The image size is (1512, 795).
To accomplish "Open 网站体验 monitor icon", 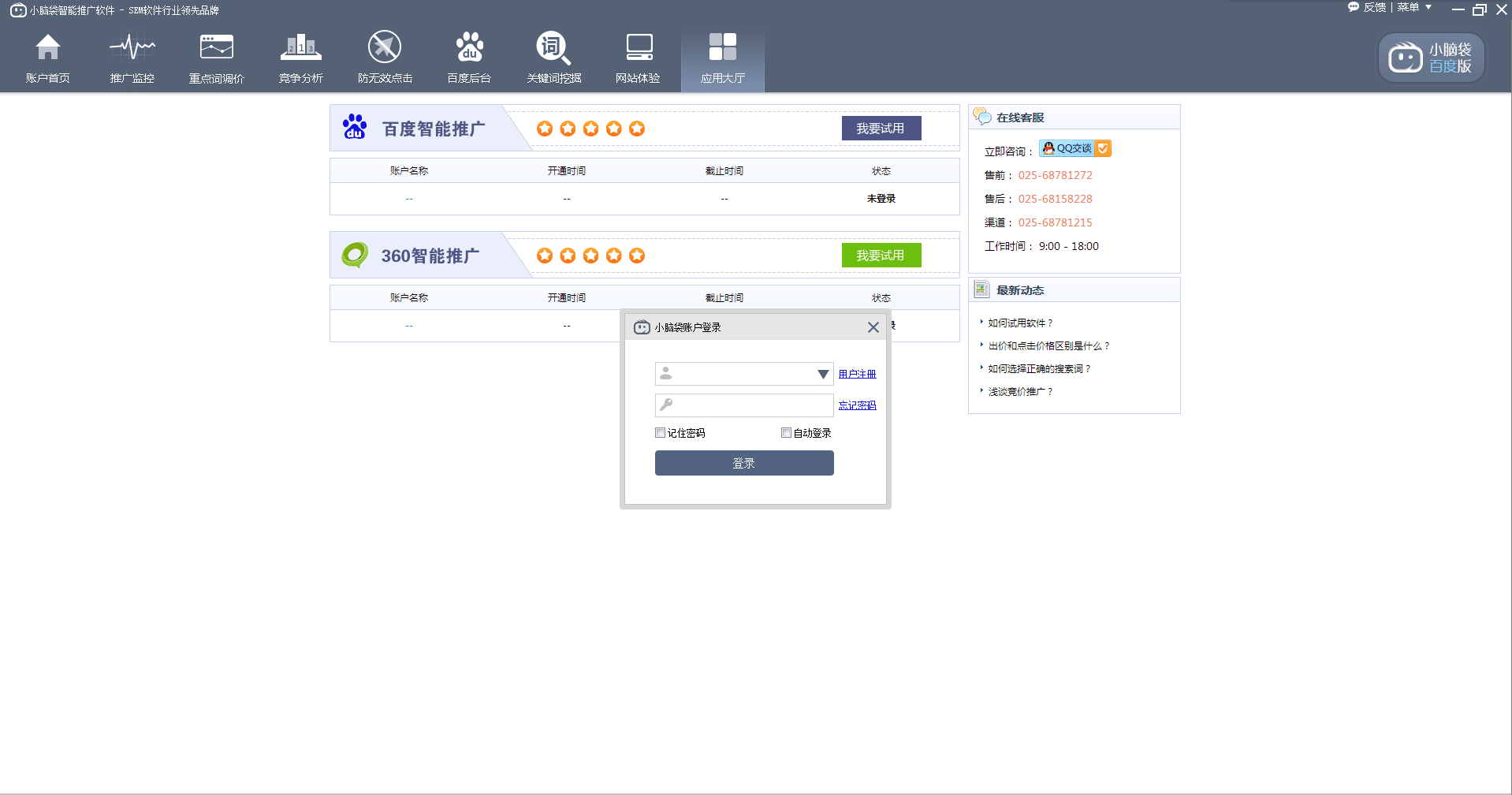I will (639, 58).
